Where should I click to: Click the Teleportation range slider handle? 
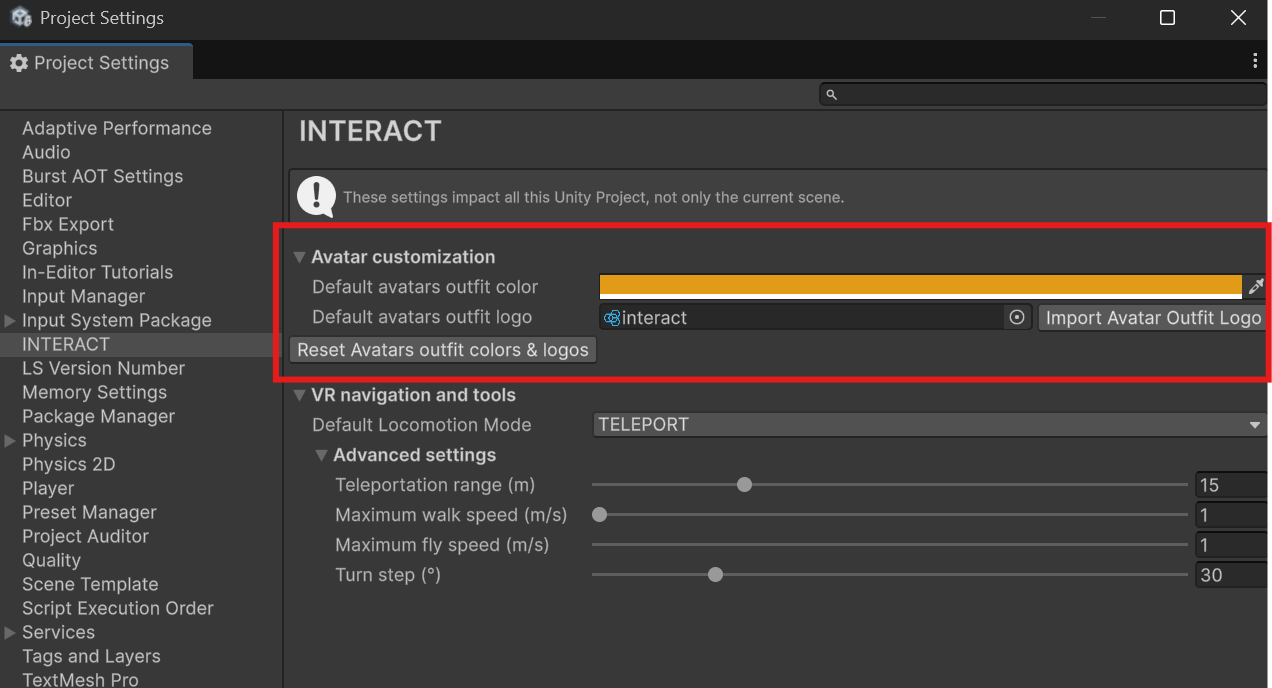[744, 485]
